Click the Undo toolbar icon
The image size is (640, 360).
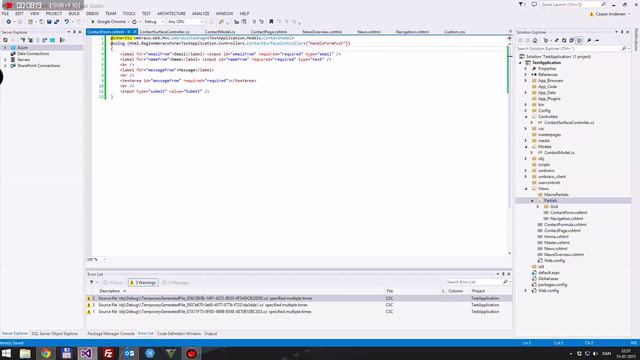click(67, 22)
